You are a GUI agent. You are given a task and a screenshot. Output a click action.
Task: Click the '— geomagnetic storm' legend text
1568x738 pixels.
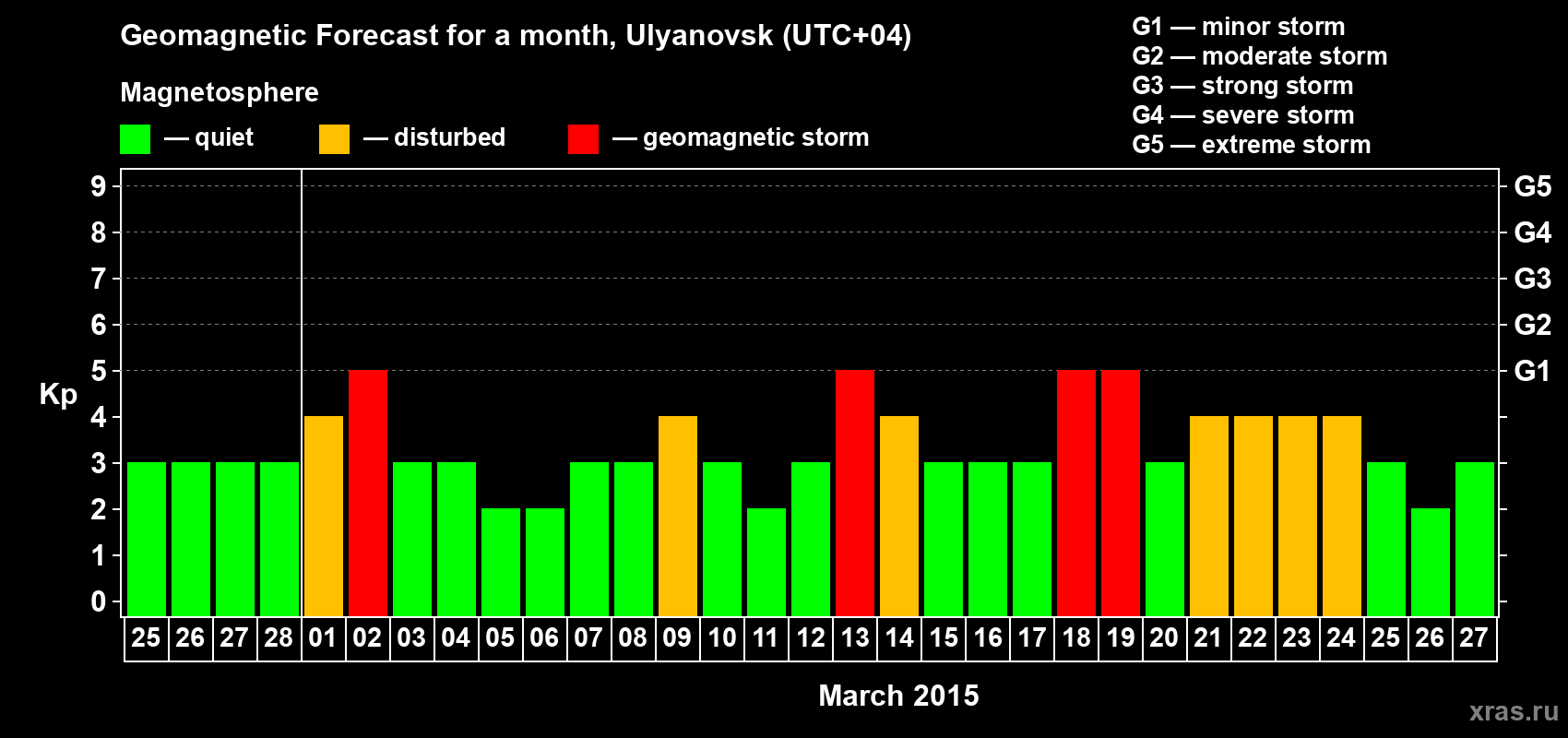[x=741, y=137]
